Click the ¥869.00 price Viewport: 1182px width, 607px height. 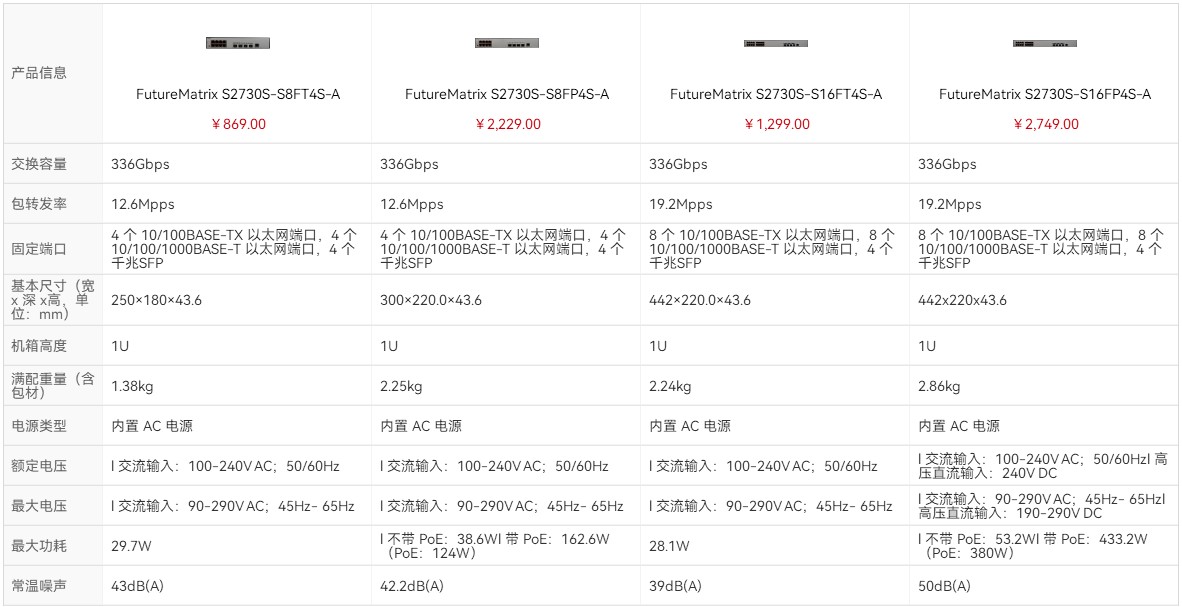click(x=238, y=124)
